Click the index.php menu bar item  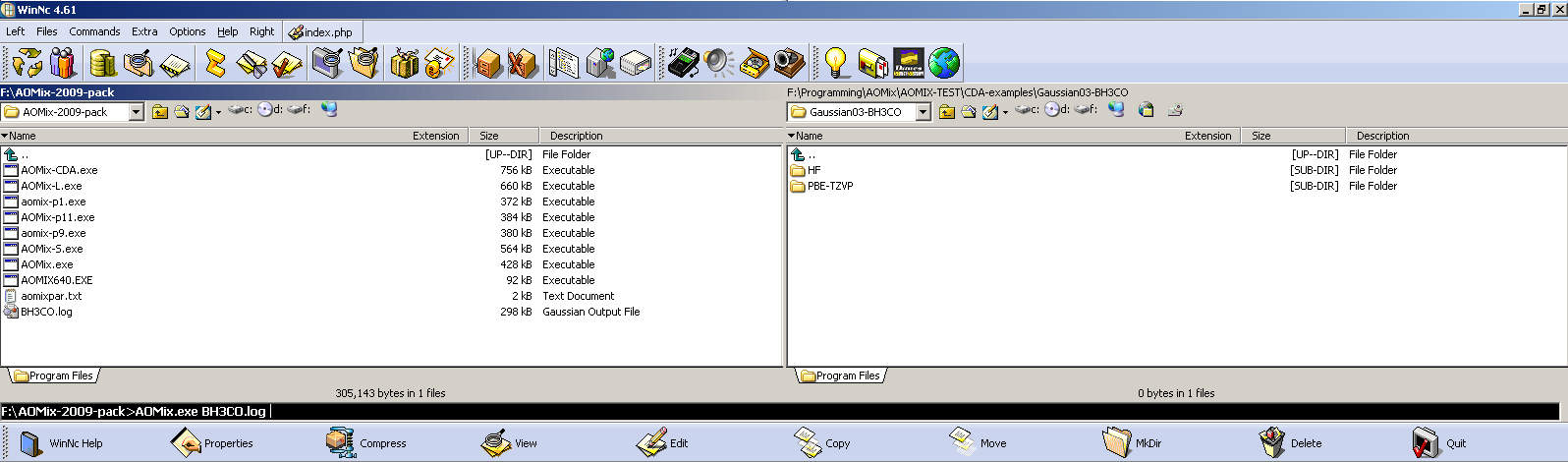(x=320, y=31)
